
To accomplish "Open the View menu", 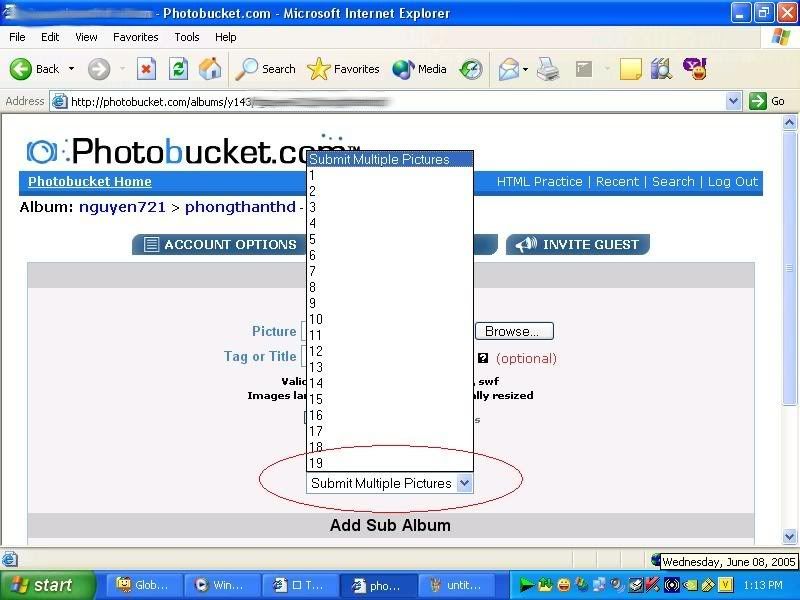I will click(86, 37).
